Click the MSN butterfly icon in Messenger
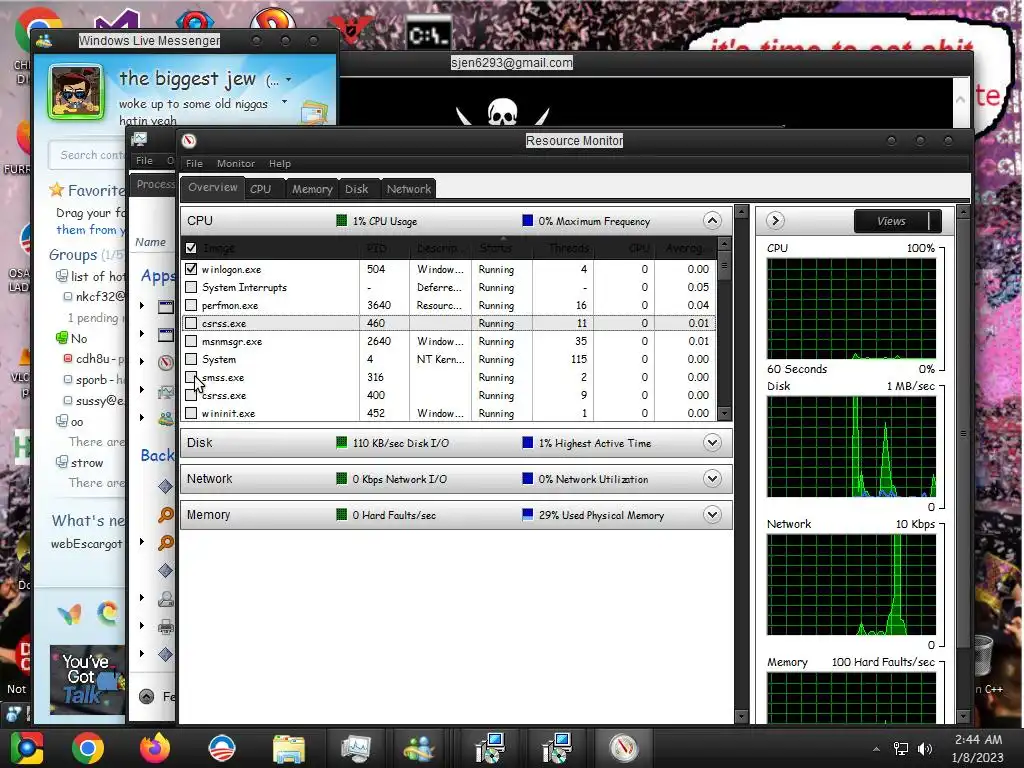 pos(70,614)
